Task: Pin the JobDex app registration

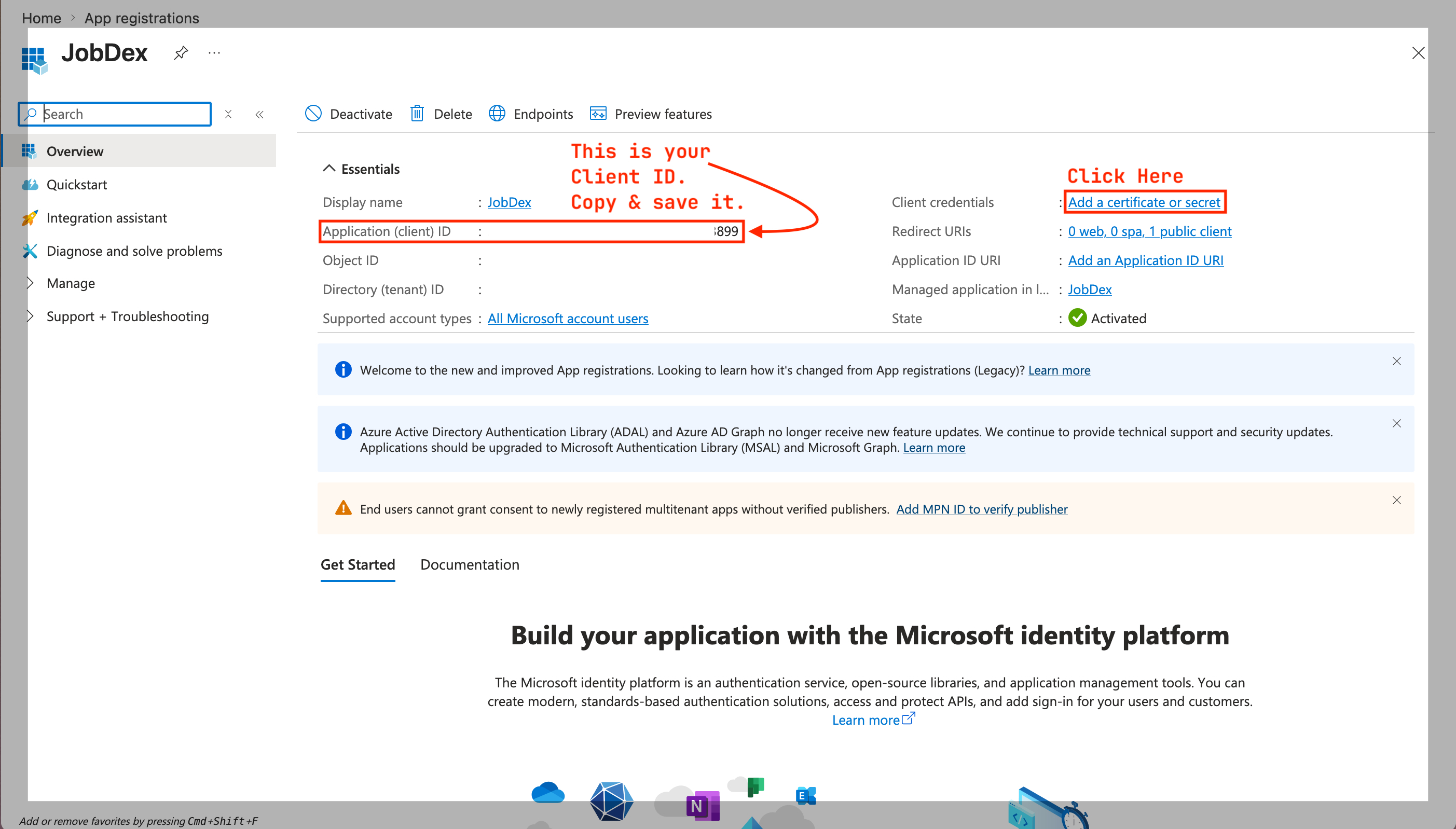Action: pos(181,53)
